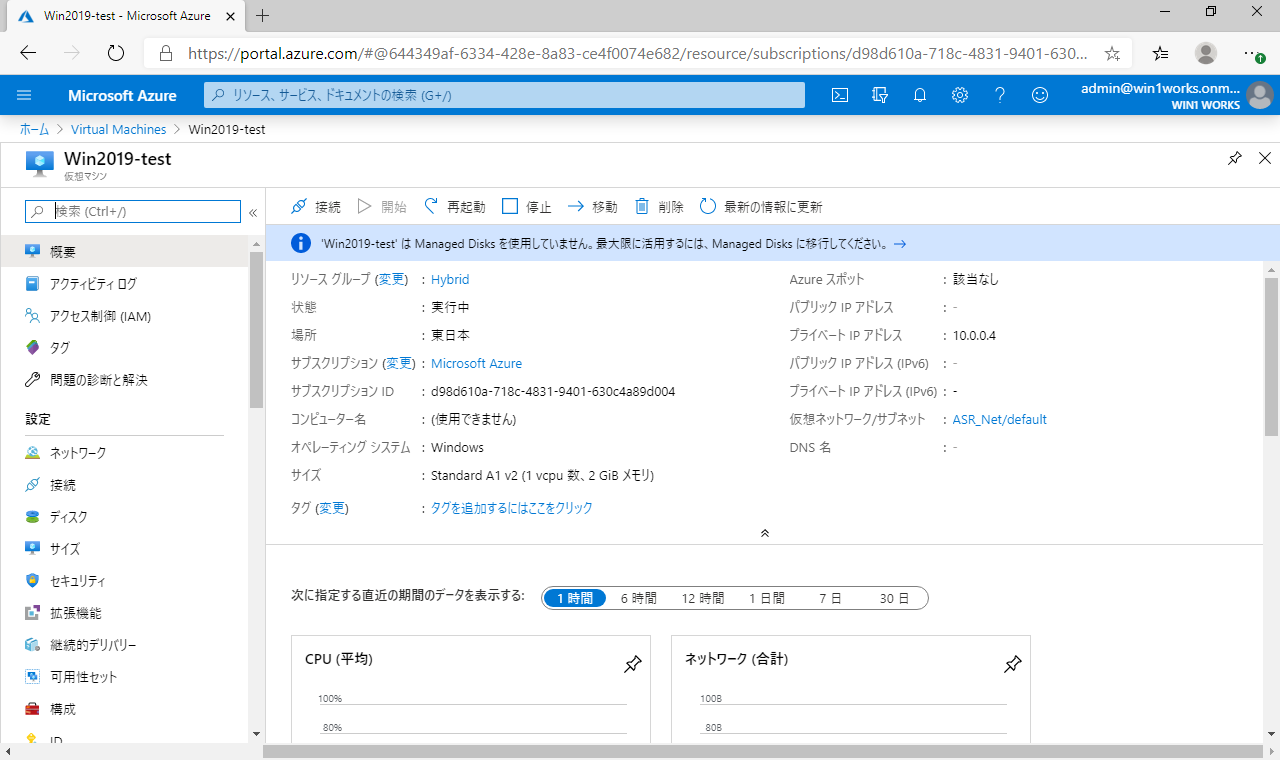Select 概要 in the left menu
The height and width of the screenshot is (760, 1280).
pyautogui.click(x=125, y=252)
